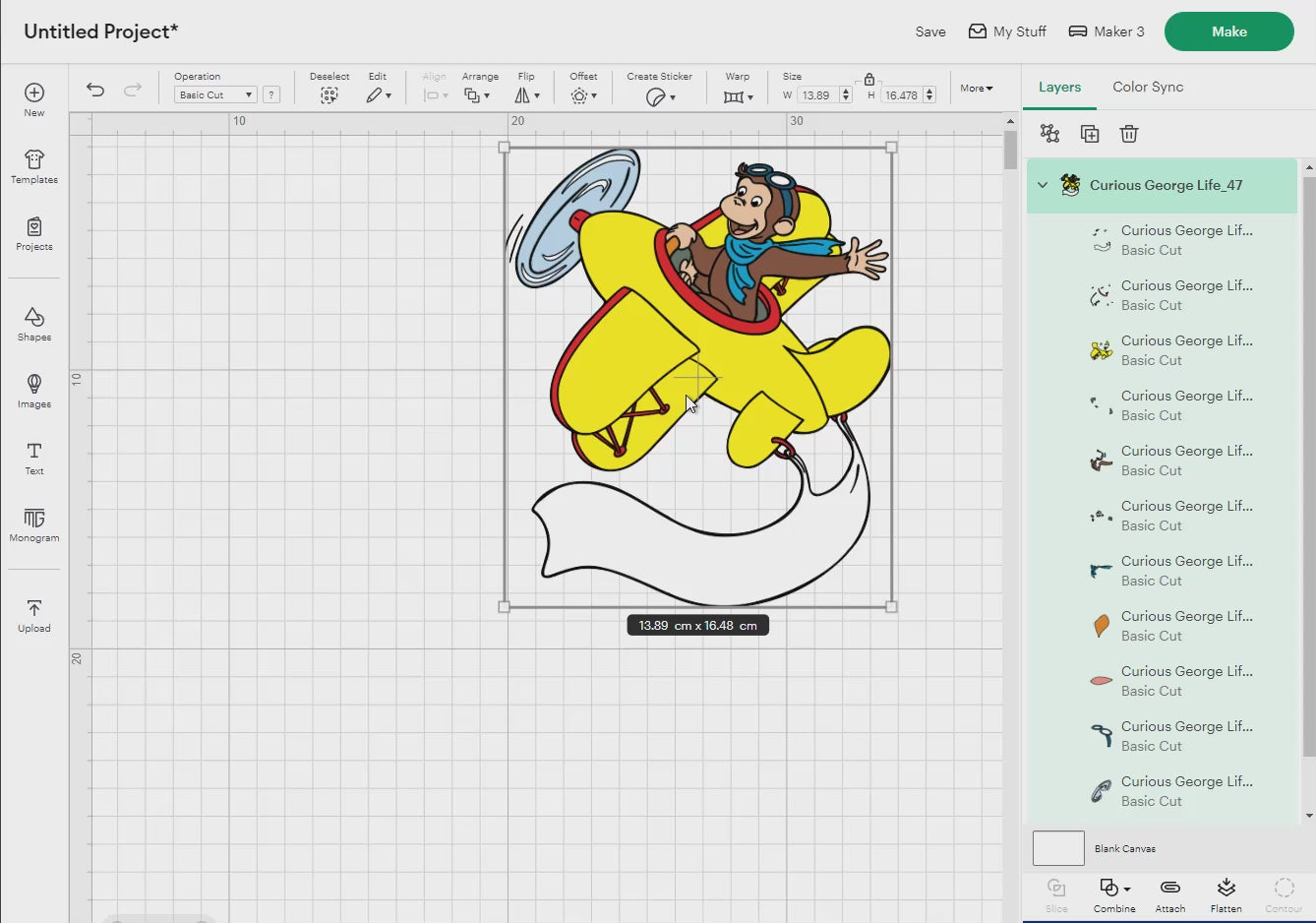
Task: Click the Deselect icon
Action: (329, 95)
